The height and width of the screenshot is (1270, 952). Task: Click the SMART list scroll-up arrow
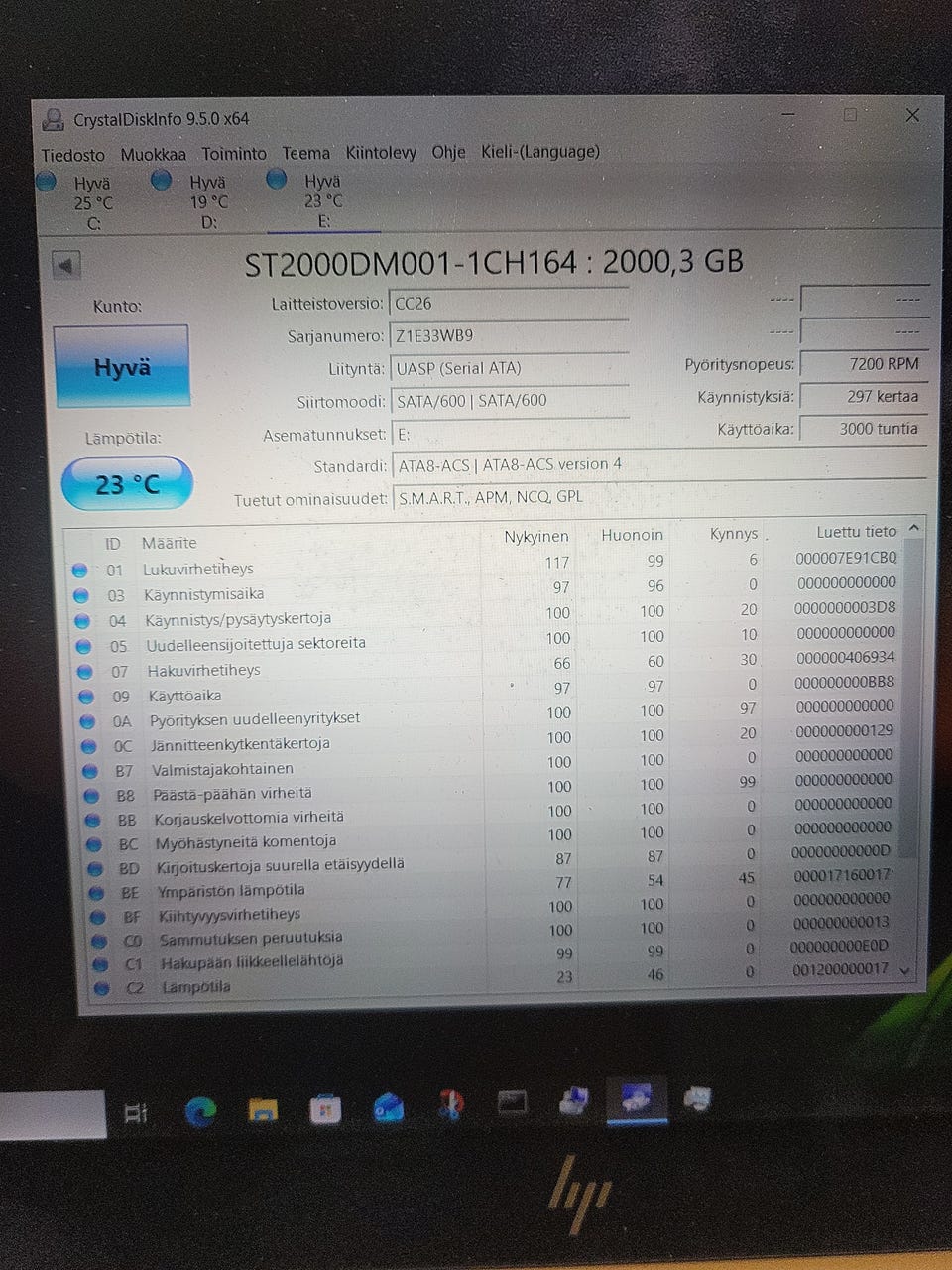913,529
